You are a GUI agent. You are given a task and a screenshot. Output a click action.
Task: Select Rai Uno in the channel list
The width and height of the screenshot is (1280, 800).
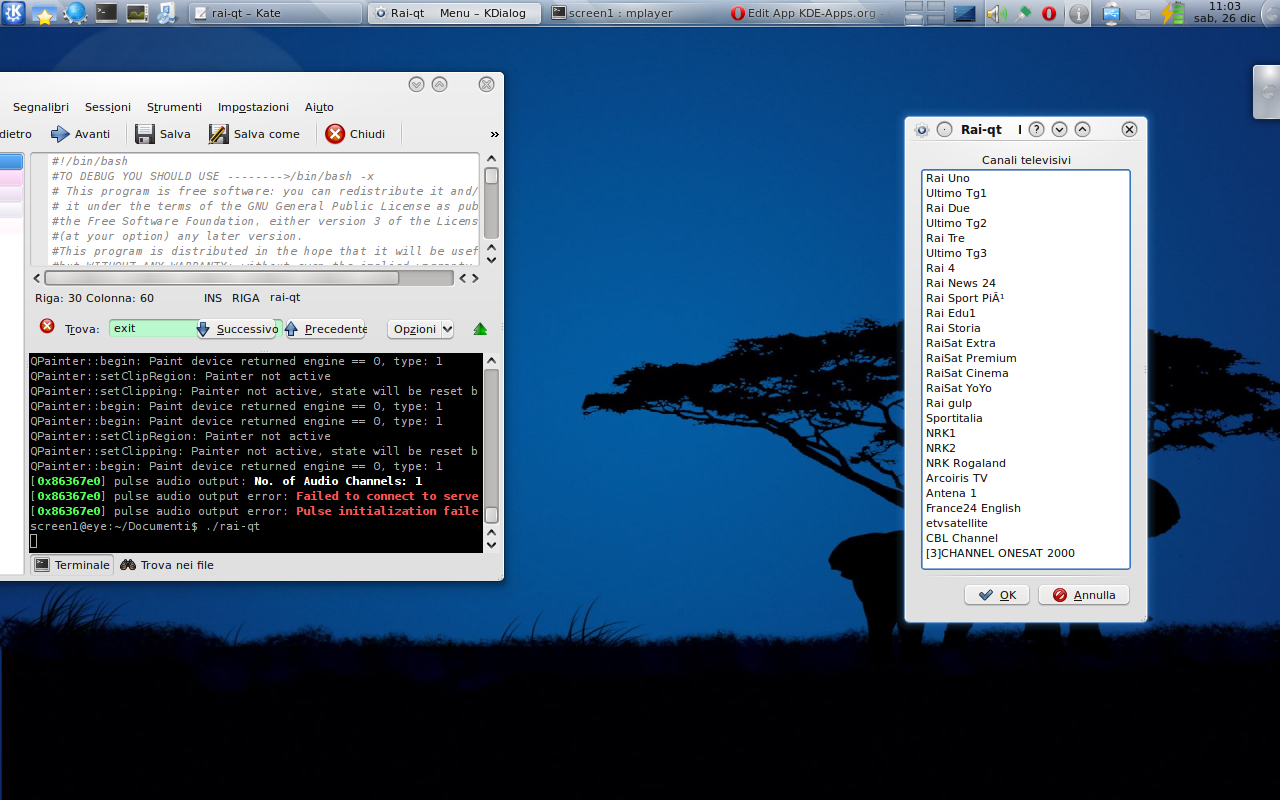tap(1025, 178)
